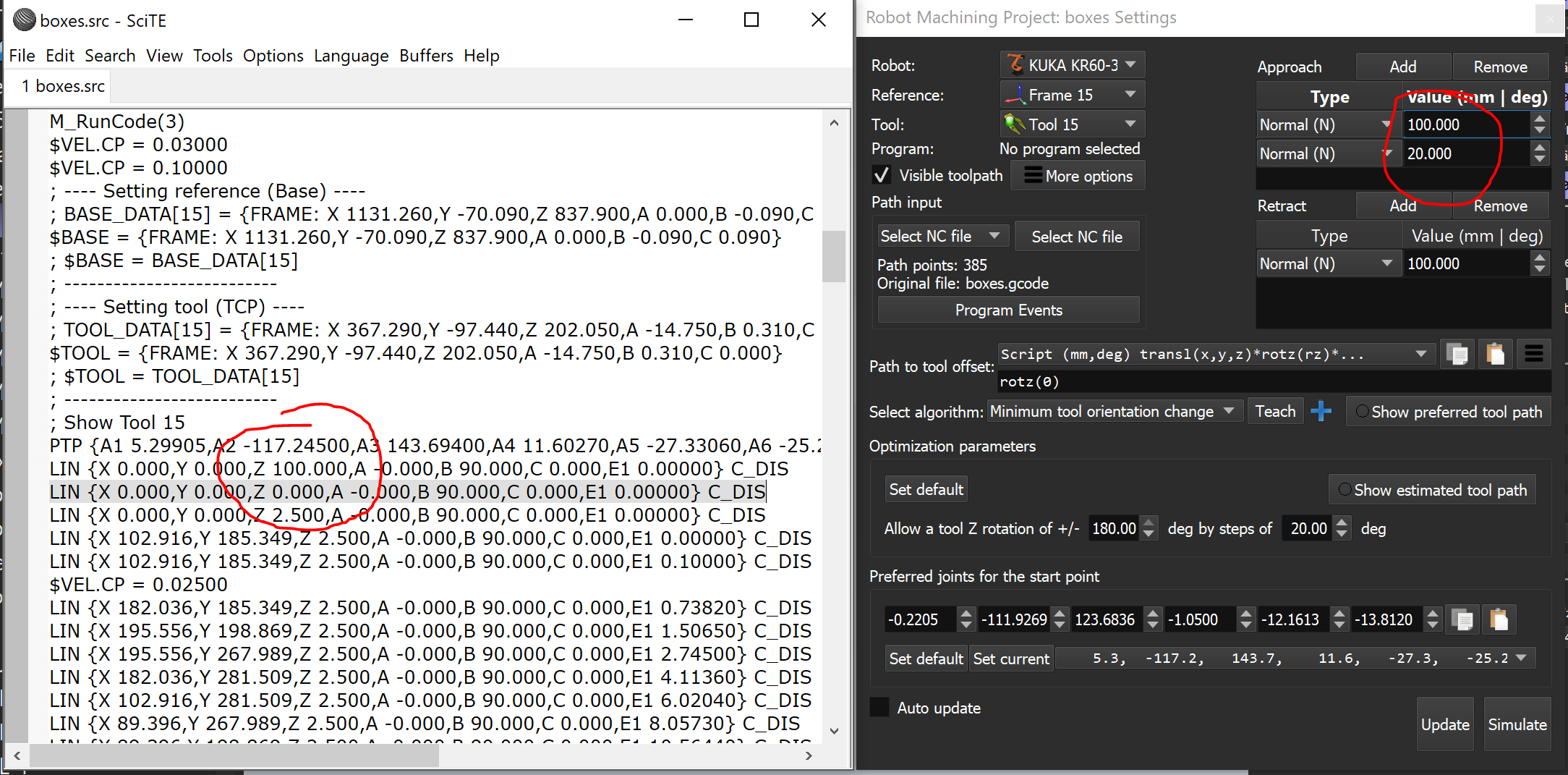This screenshot has width=1568, height=775.
Task: Click the orange KUKA robot icon
Action: (1016, 65)
